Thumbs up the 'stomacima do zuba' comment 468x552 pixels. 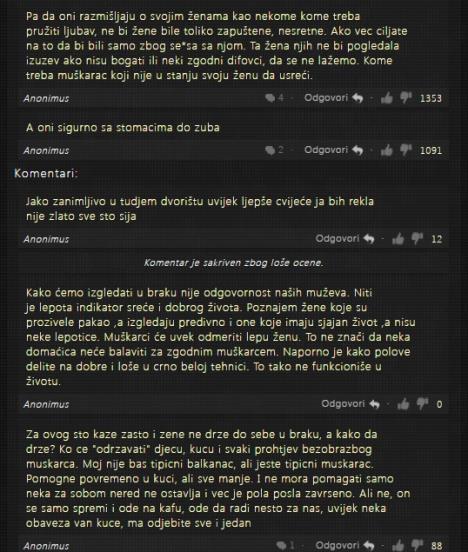[387, 150]
